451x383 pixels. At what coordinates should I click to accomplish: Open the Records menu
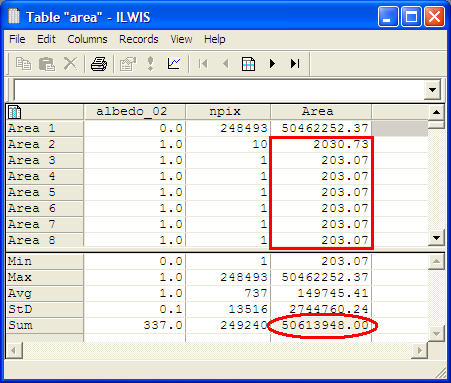pyautogui.click(x=139, y=39)
